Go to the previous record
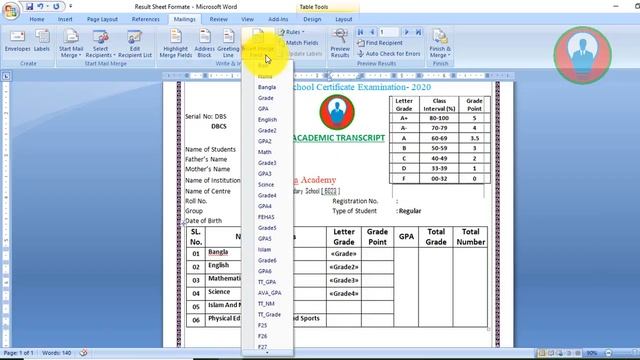The width and height of the screenshot is (640, 360). pos(372,32)
